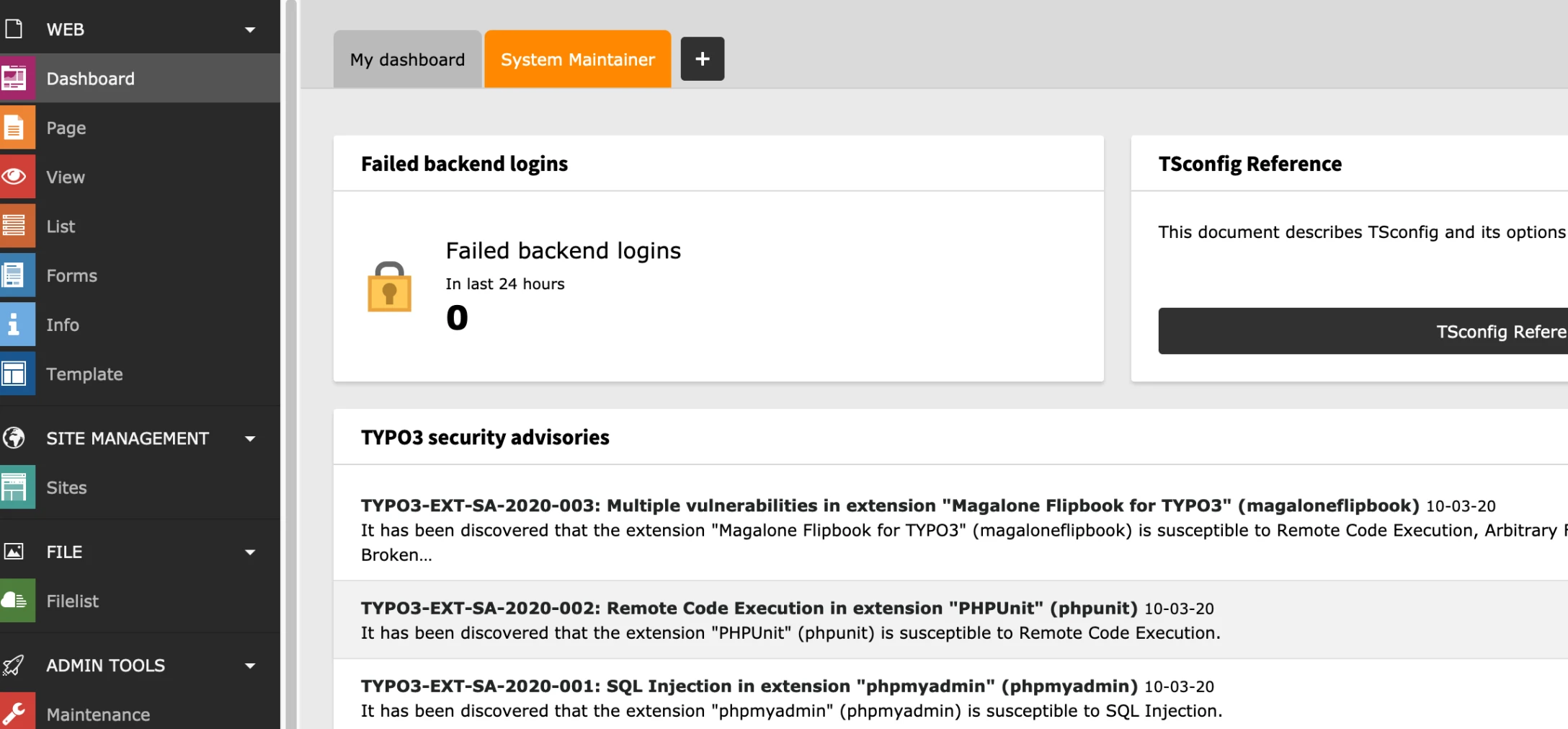
Task: Add a new dashboard with plus button
Action: pos(703,58)
